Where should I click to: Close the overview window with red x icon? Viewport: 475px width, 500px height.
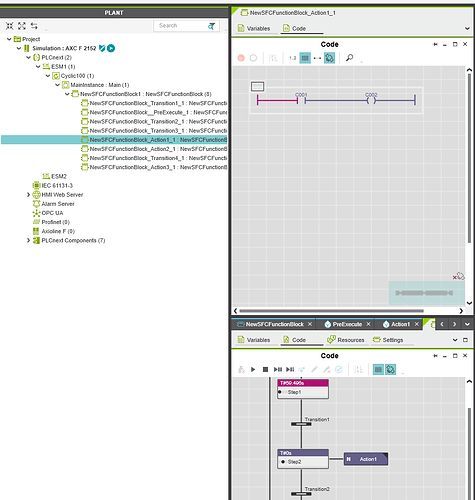[455, 277]
